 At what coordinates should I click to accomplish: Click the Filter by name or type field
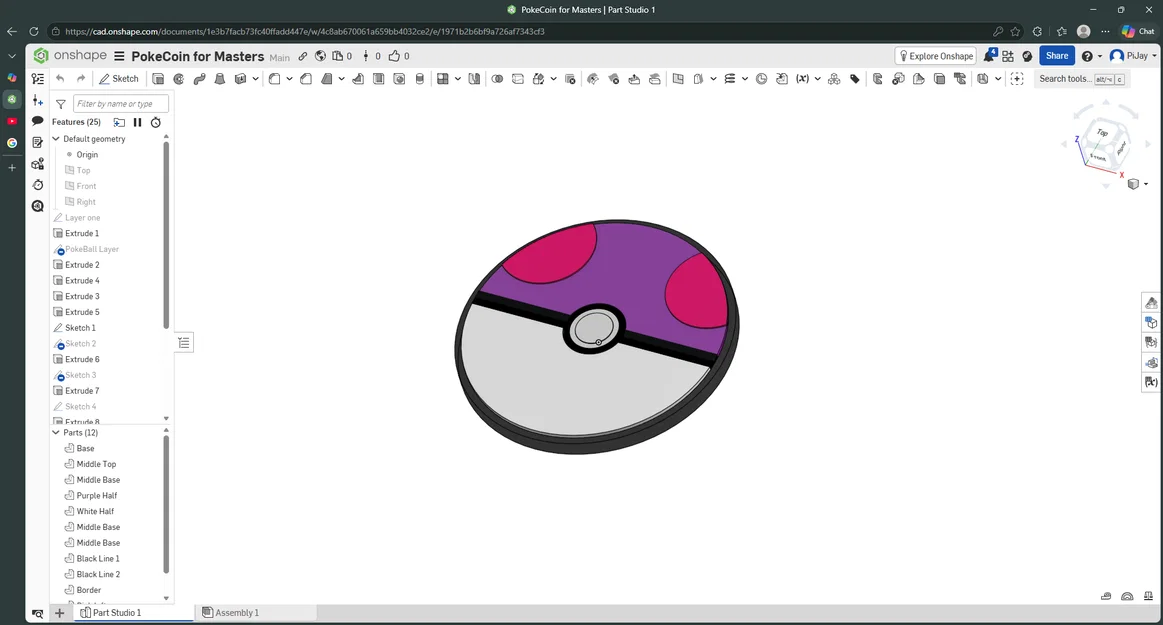pyautogui.click(x=121, y=104)
